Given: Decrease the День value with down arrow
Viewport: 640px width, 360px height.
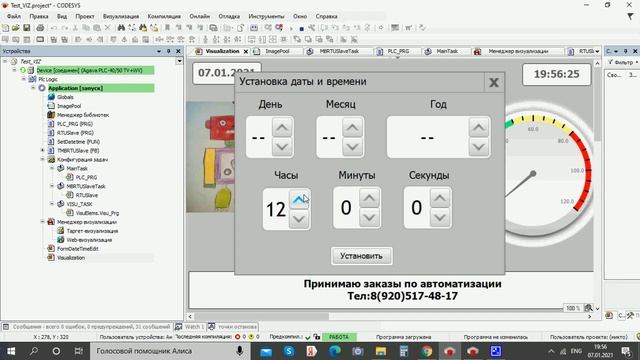Looking at the screenshot, I should tap(282, 147).
